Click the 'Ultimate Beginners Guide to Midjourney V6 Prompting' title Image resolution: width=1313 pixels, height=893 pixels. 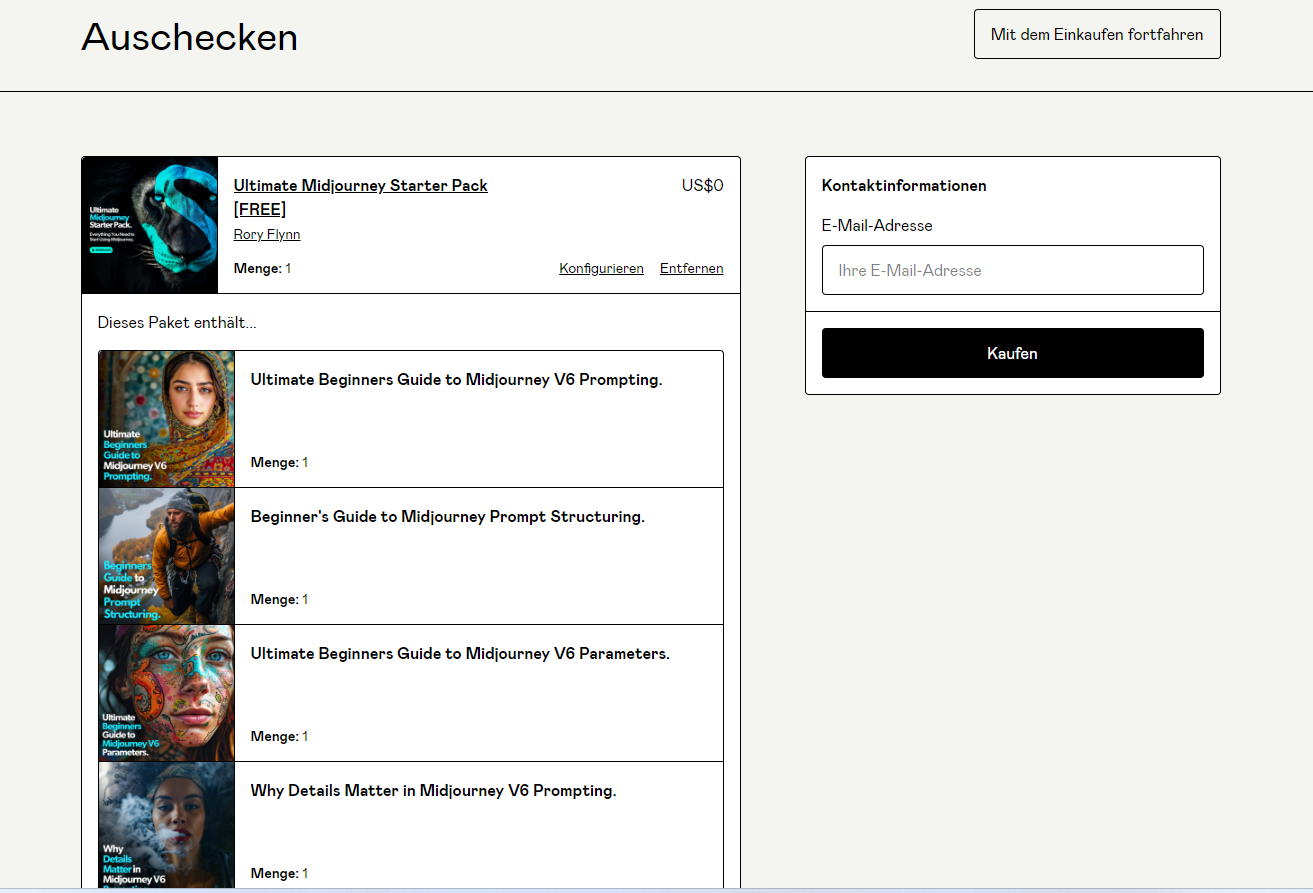456,380
